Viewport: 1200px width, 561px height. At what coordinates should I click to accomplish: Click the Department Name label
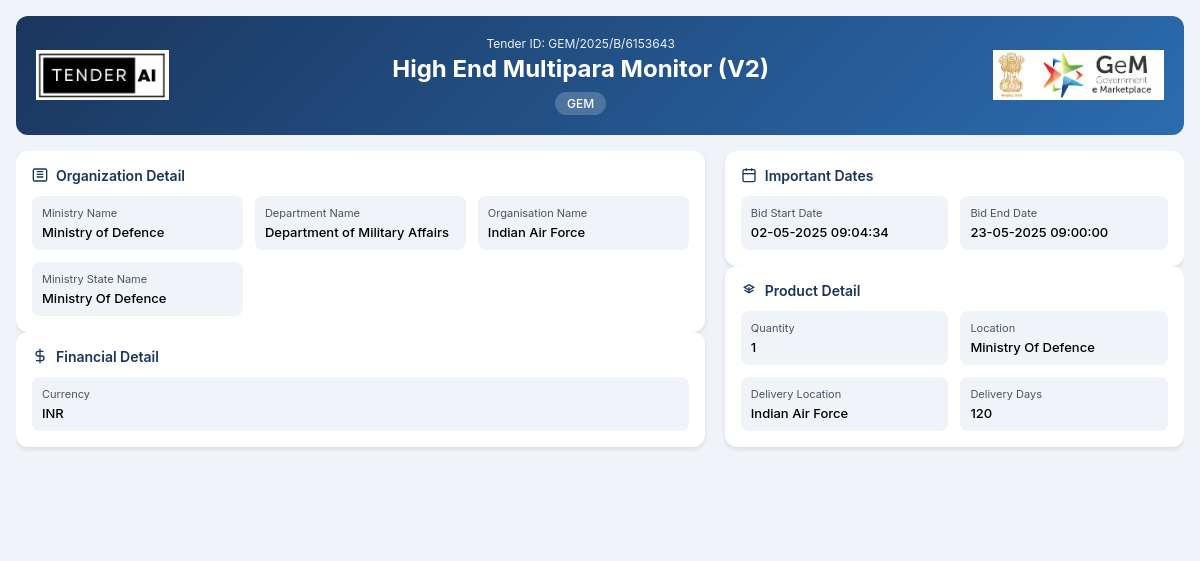[312, 213]
